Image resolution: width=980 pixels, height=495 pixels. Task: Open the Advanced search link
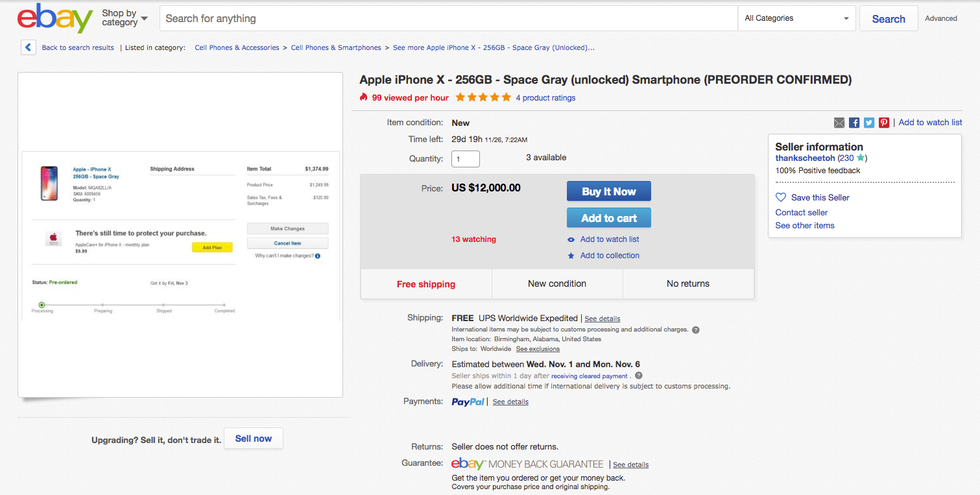pyautogui.click(x=941, y=18)
